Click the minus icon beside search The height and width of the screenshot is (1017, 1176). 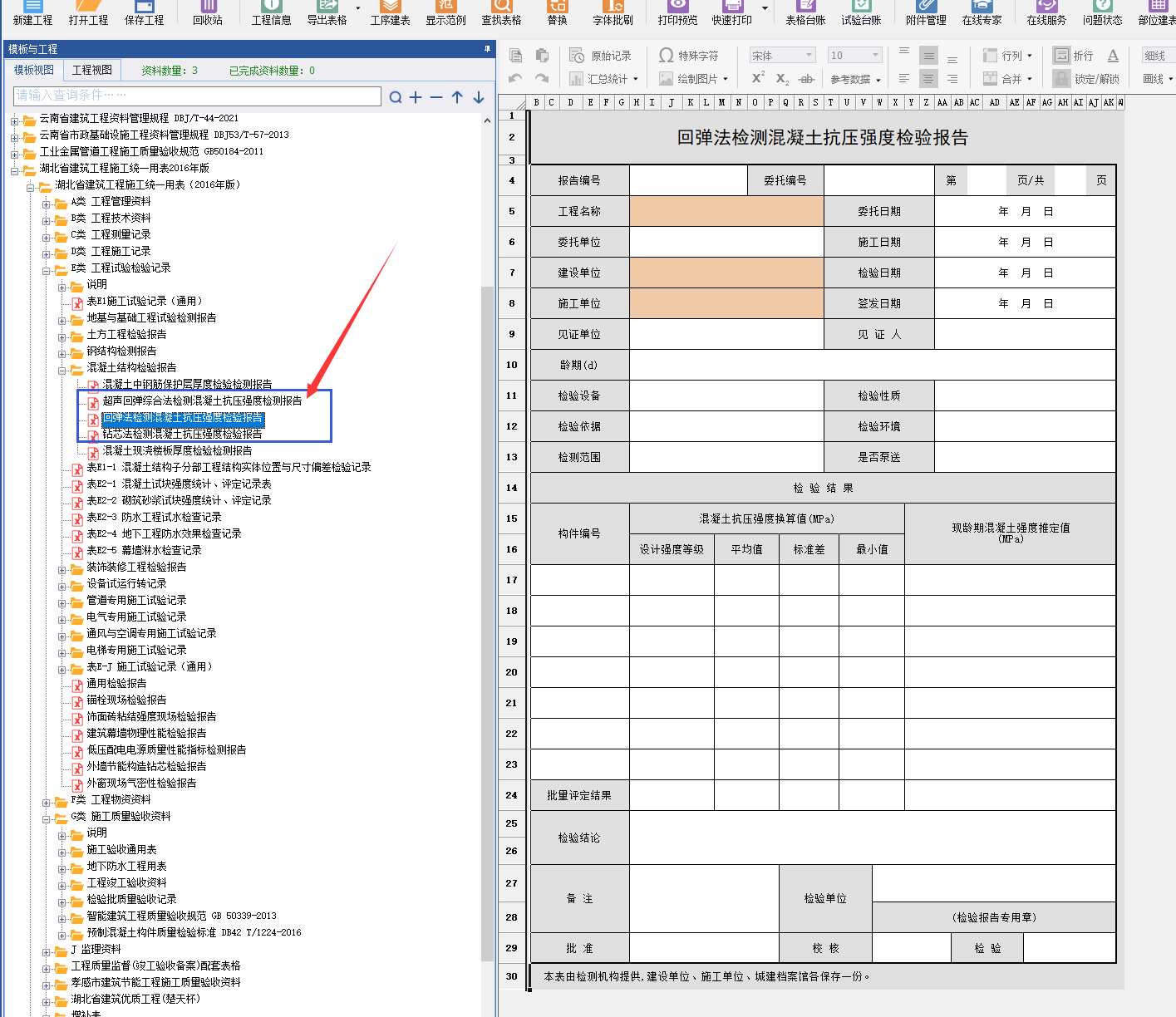coord(436,97)
